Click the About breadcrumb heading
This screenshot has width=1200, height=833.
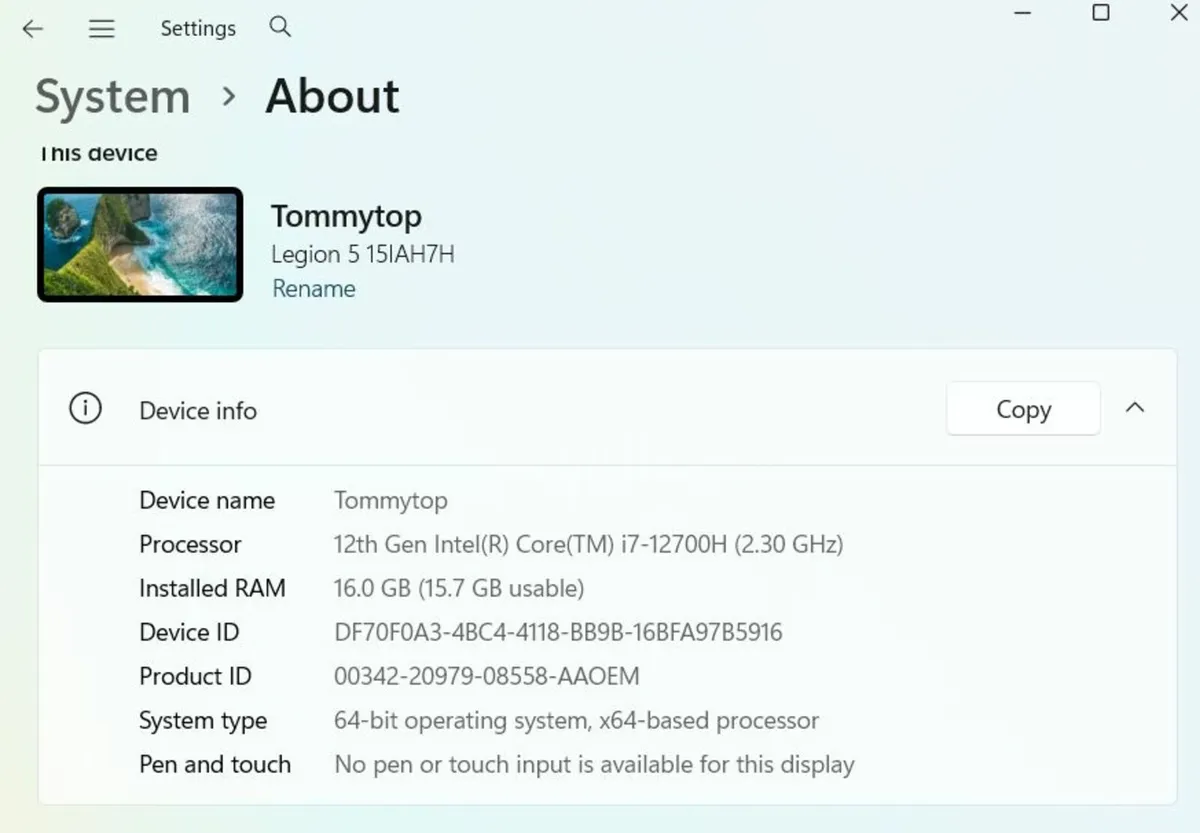coord(332,97)
